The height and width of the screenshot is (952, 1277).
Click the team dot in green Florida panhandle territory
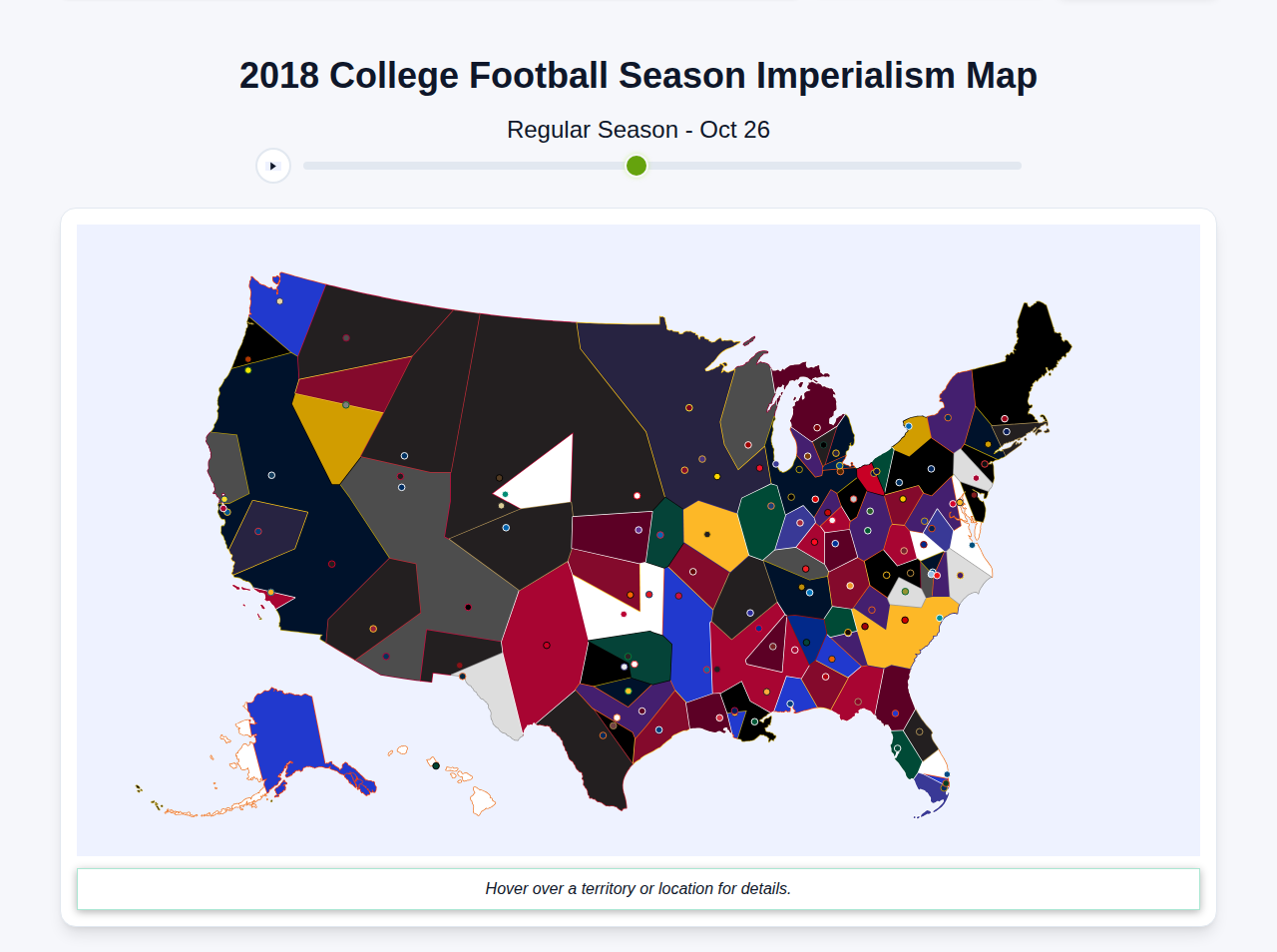point(897,748)
